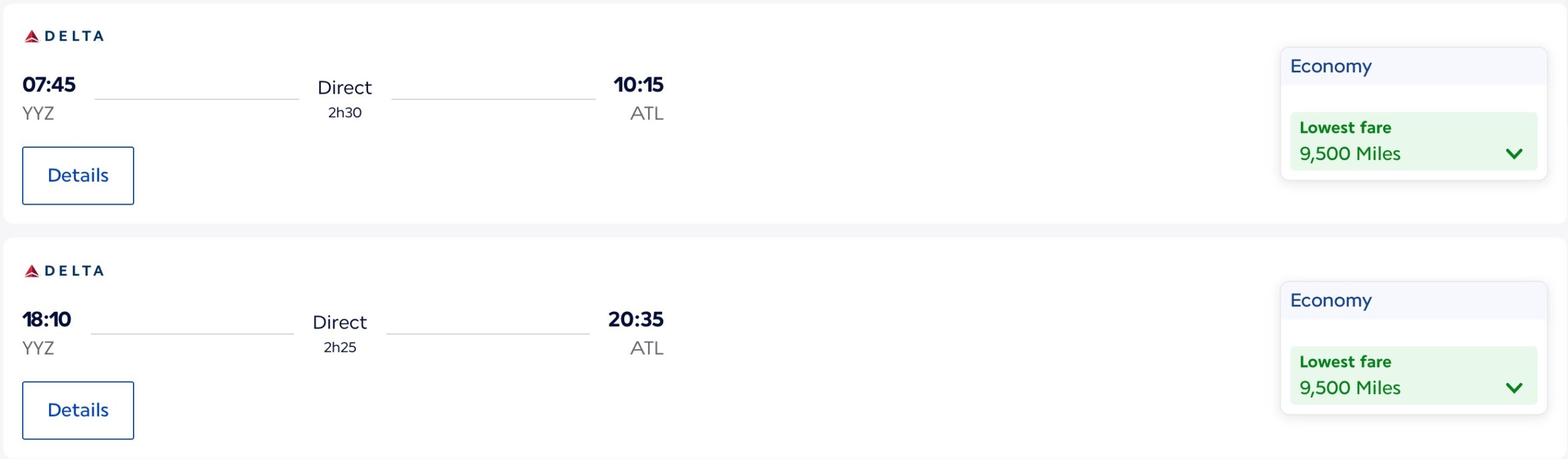
Task: Click the Direct label above 2h30
Action: pos(344,88)
